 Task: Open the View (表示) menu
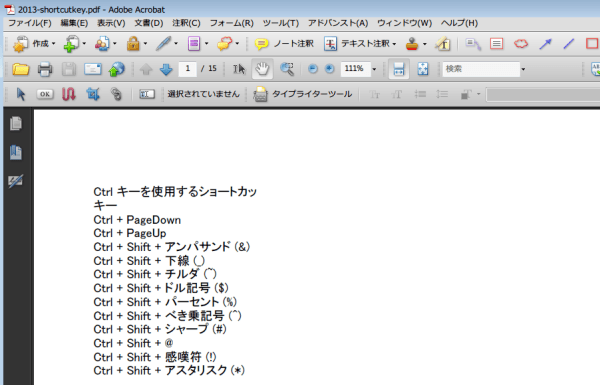tap(111, 23)
